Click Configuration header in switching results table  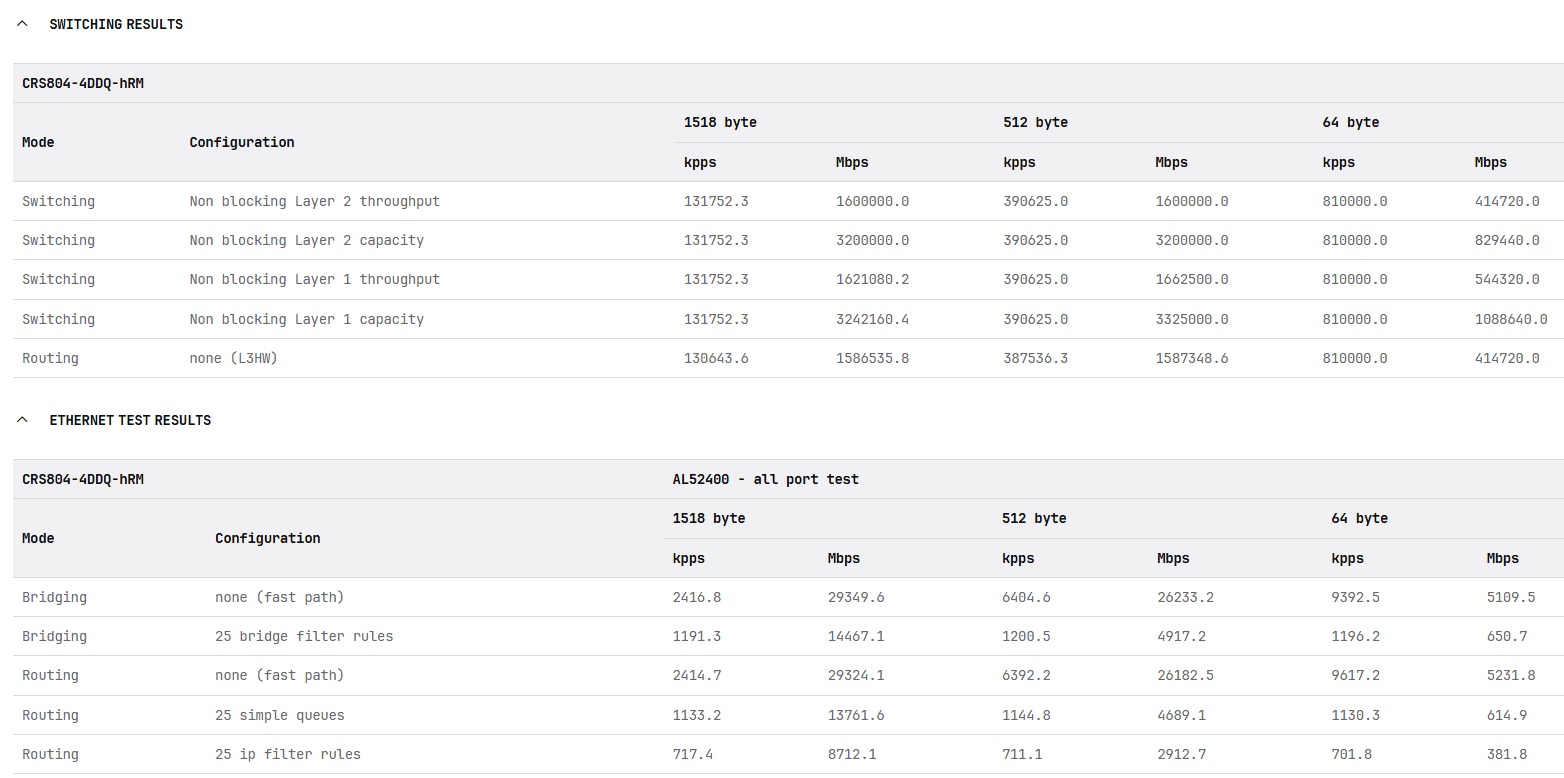coord(242,142)
